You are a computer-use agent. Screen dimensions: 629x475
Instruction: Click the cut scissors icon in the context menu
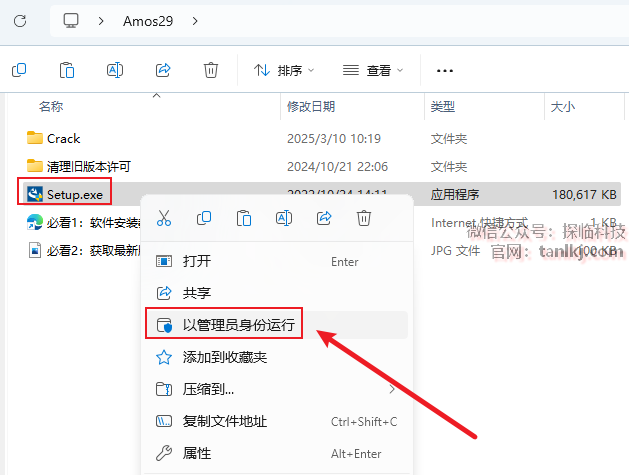164,218
